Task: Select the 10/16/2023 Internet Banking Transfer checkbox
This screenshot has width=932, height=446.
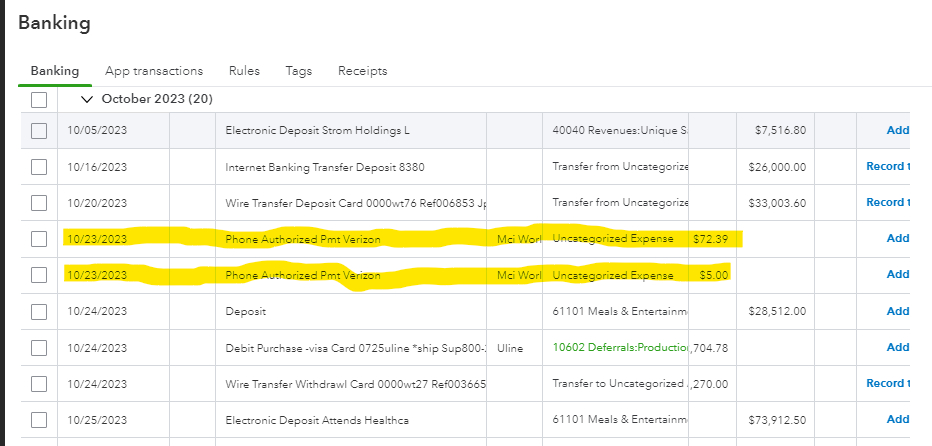Action: coord(39,166)
